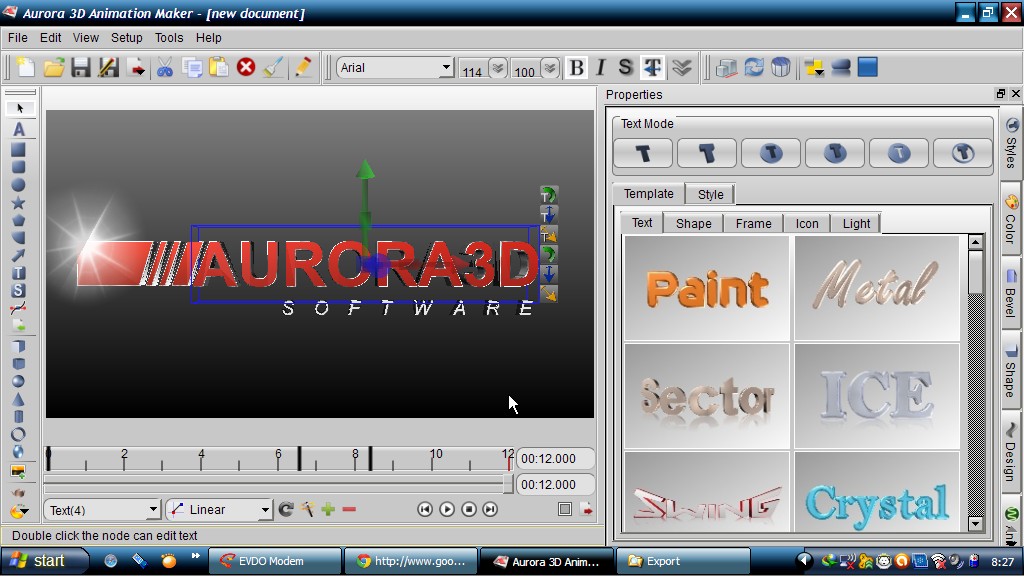This screenshot has height=576, width=1024.
Task: Apply the Paint text template
Action: coord(707,288)
